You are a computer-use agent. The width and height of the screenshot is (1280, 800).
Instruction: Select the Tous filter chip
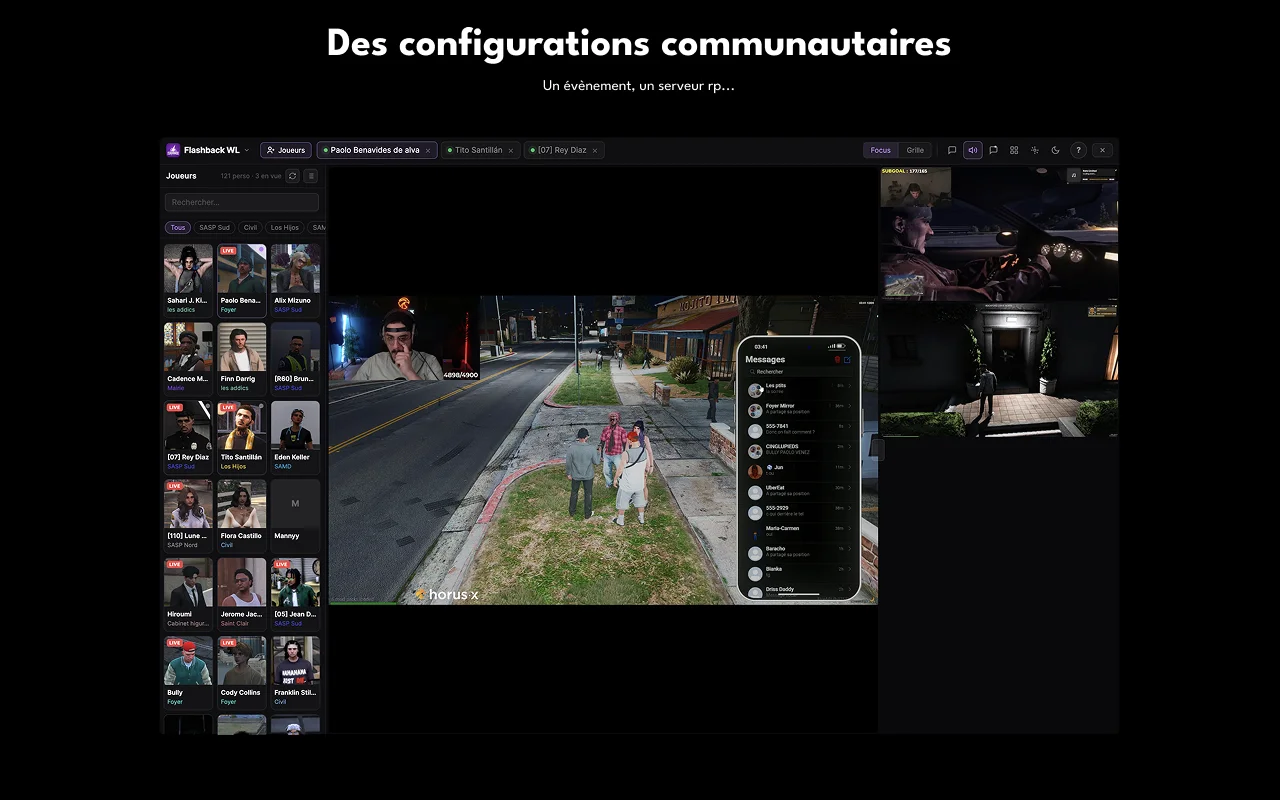click(178, 228)
